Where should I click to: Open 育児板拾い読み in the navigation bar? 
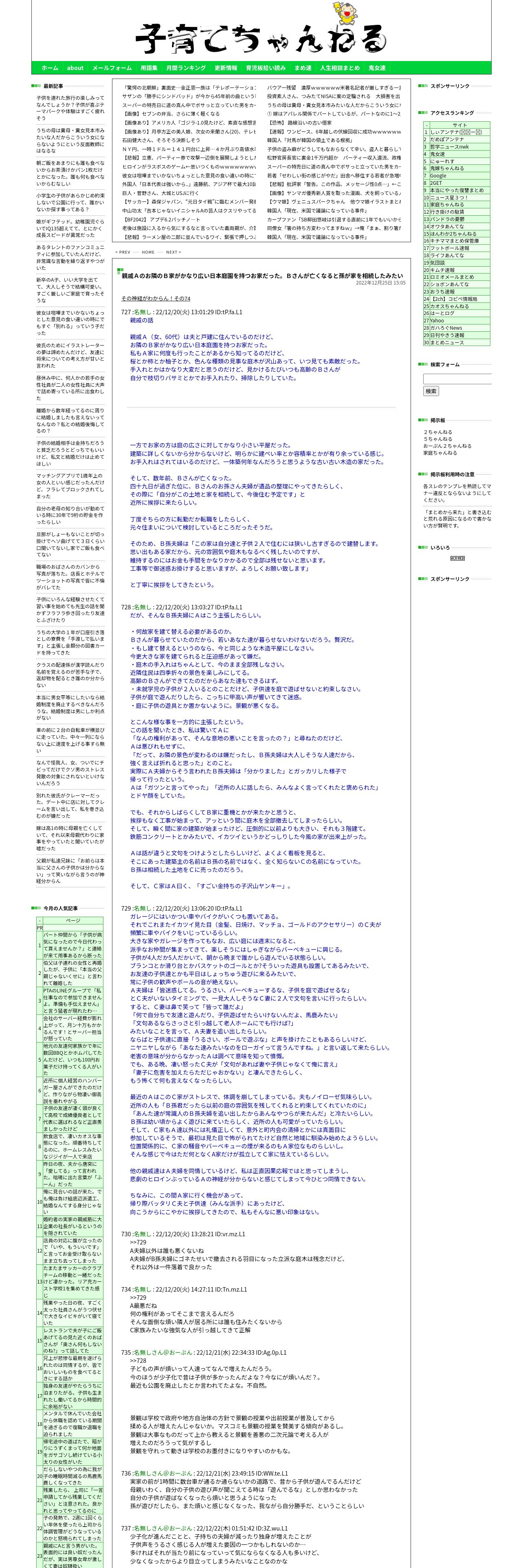[x=266, y=68]
